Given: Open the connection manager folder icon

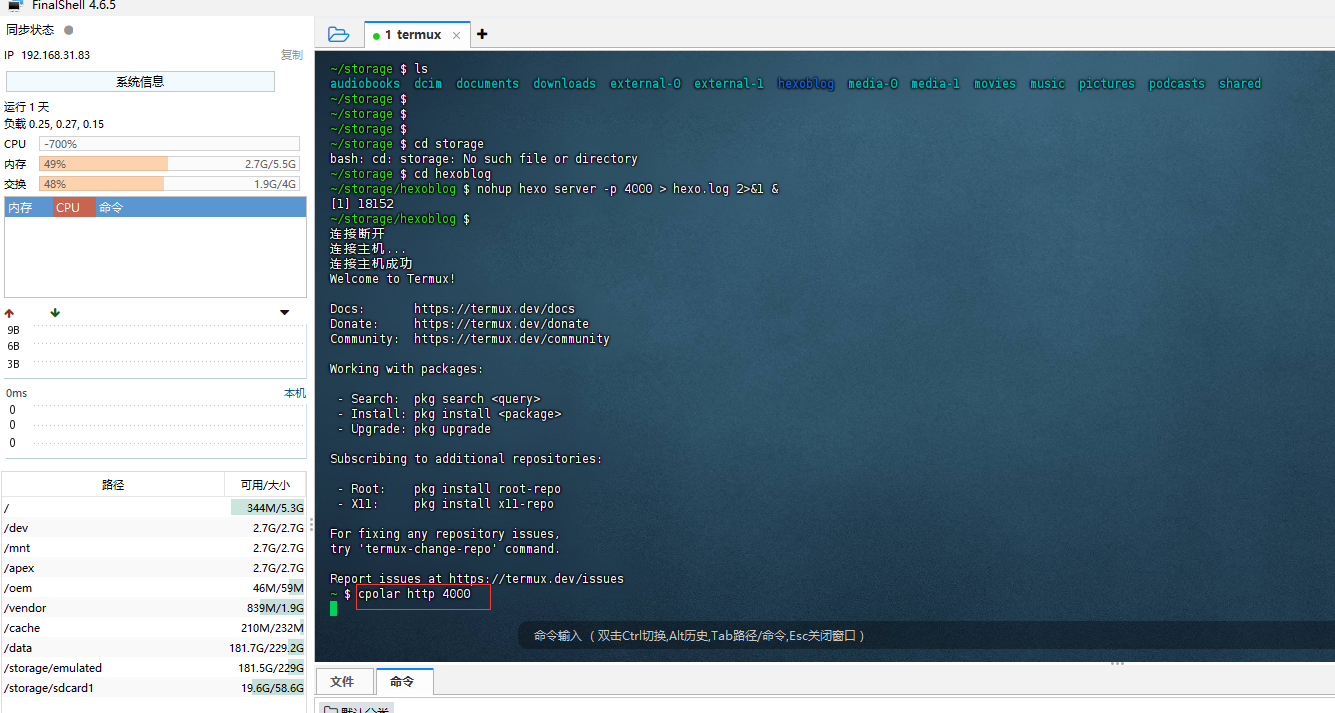Looking at the screenshot, I should click(x=339, y=34).
